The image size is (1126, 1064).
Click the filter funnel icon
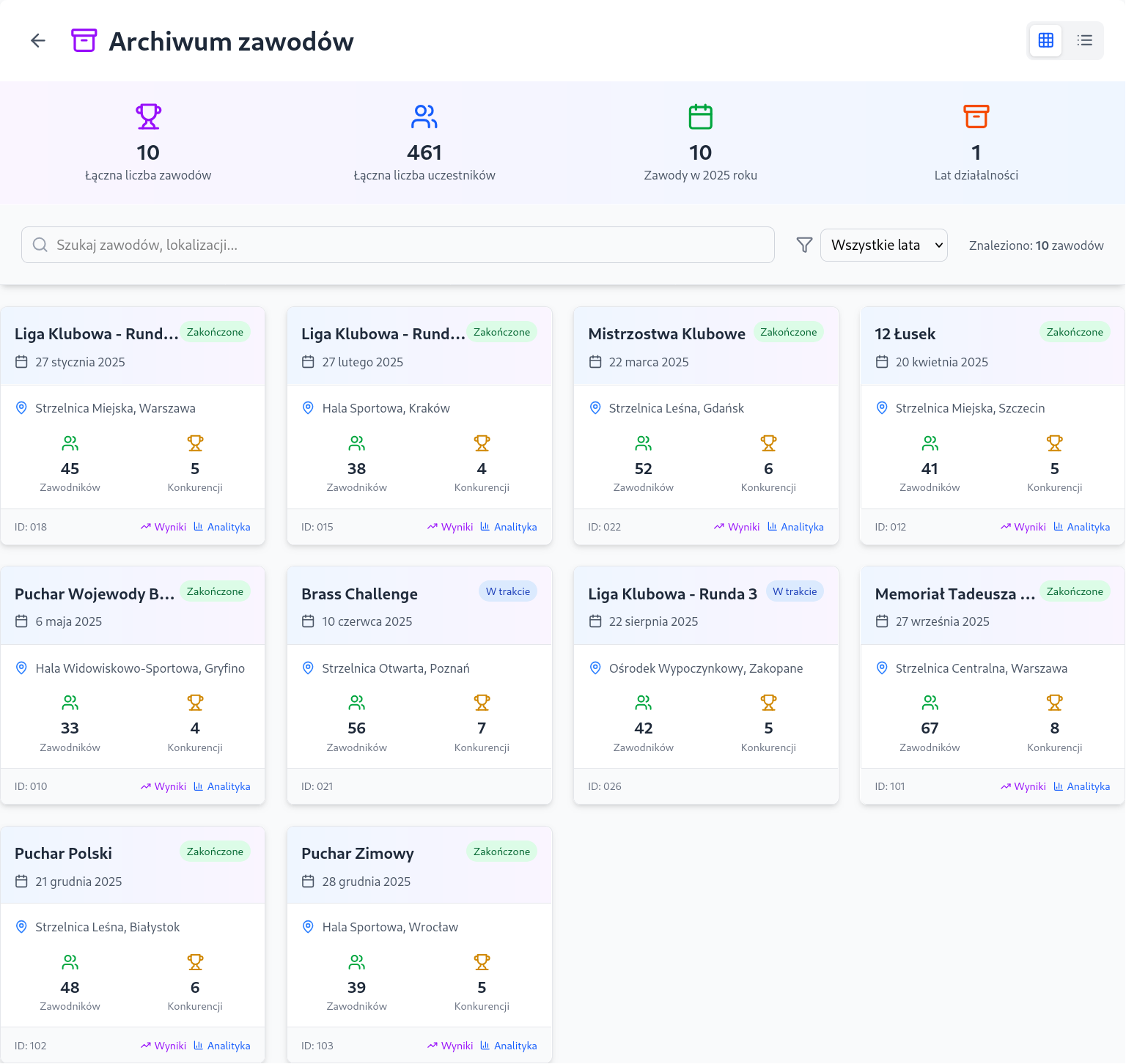[804, 245]
